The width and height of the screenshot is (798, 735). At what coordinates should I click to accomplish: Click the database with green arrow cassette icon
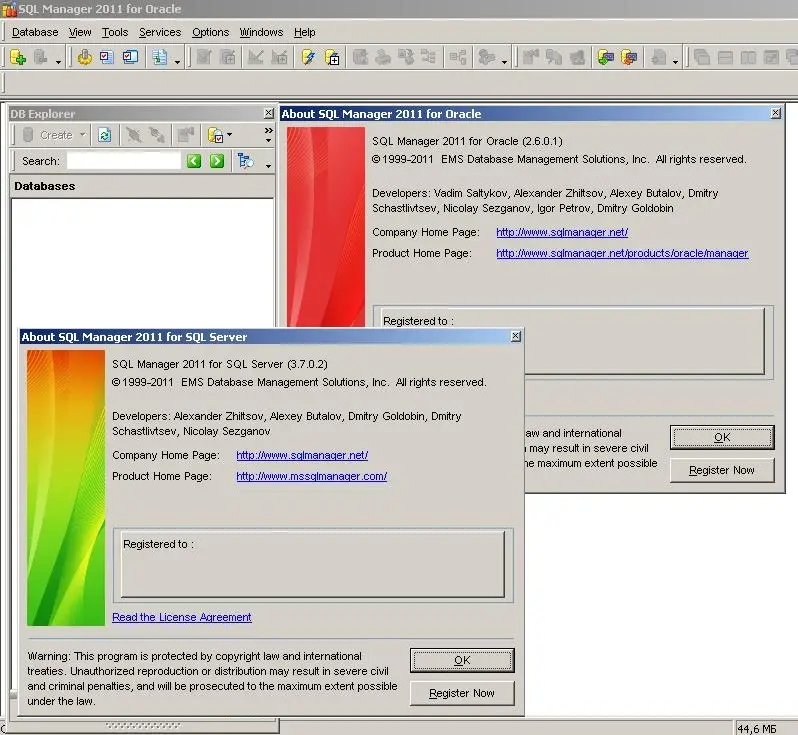tap(606, 57)
